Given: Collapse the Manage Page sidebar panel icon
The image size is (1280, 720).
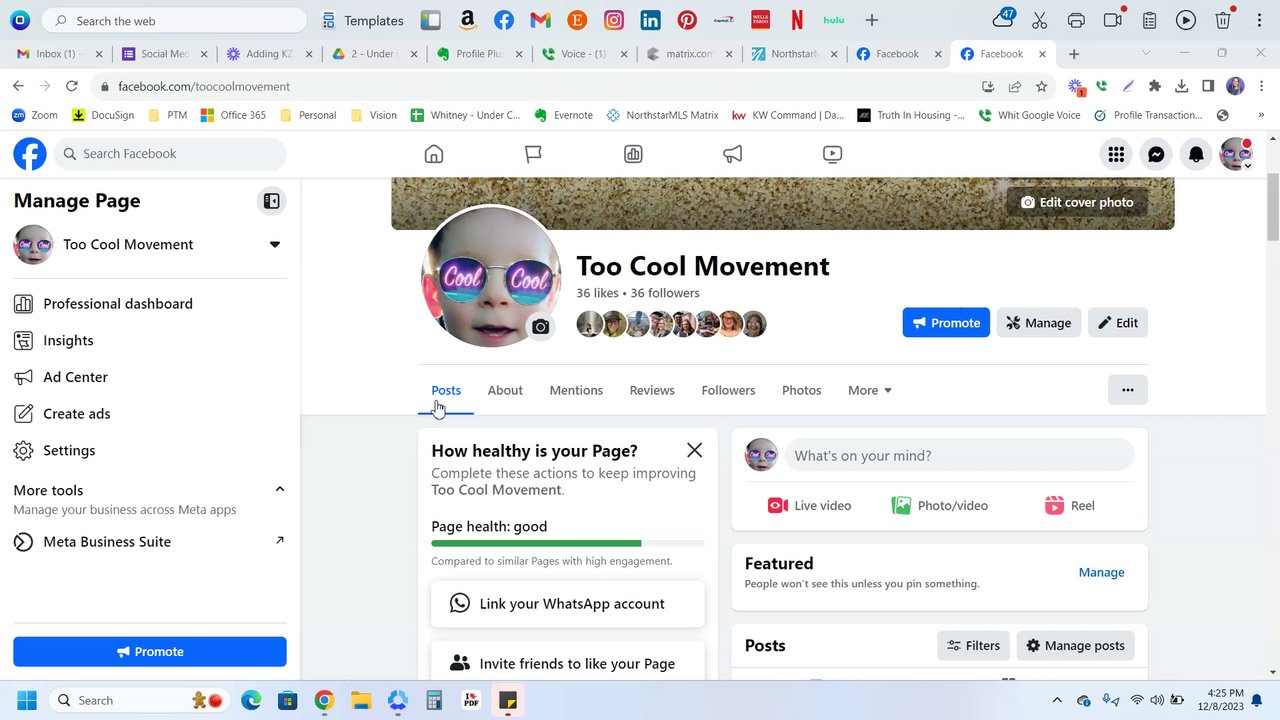Looking at the screenshot, I should click(271, 201).
